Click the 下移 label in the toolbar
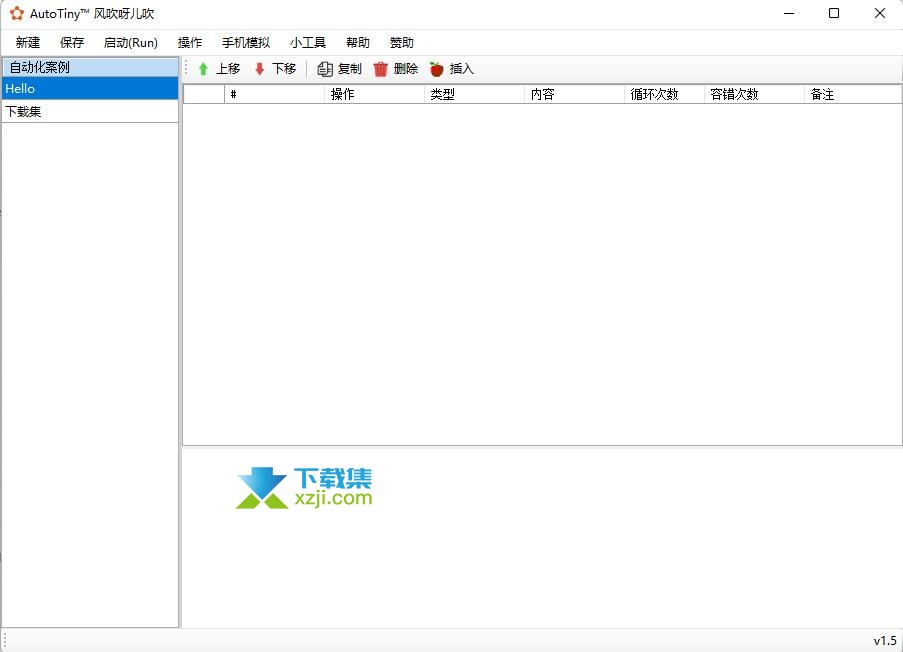Screen dimensions: 903x652 284,69
